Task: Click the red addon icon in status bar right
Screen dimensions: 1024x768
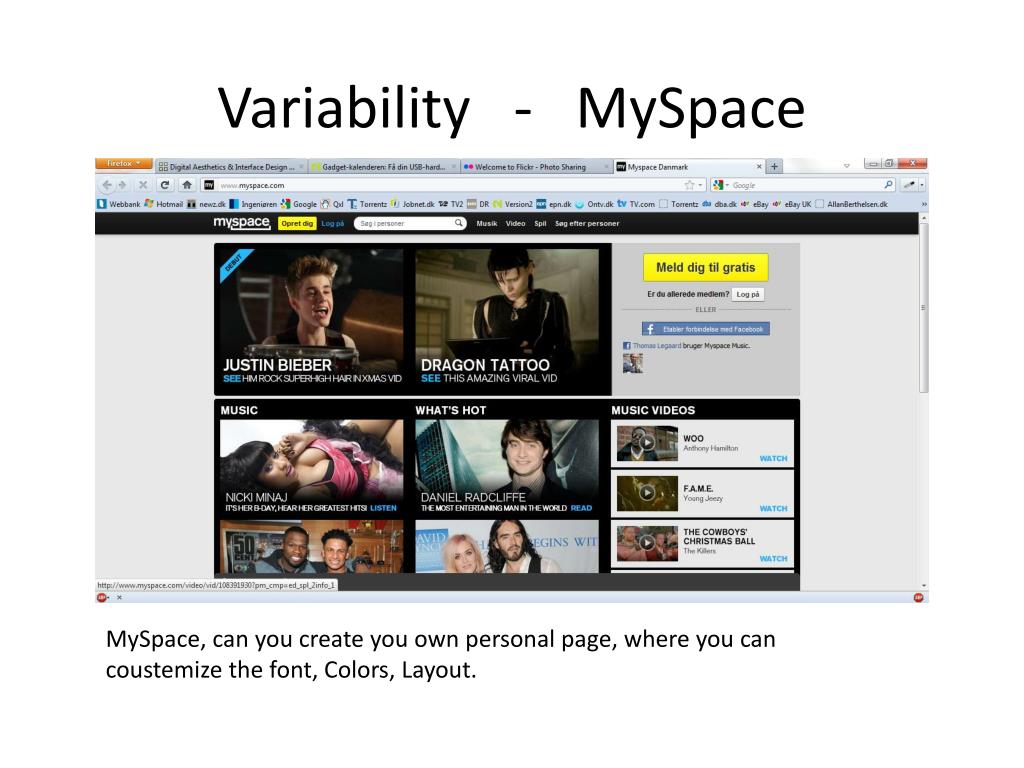Action: 918,598
